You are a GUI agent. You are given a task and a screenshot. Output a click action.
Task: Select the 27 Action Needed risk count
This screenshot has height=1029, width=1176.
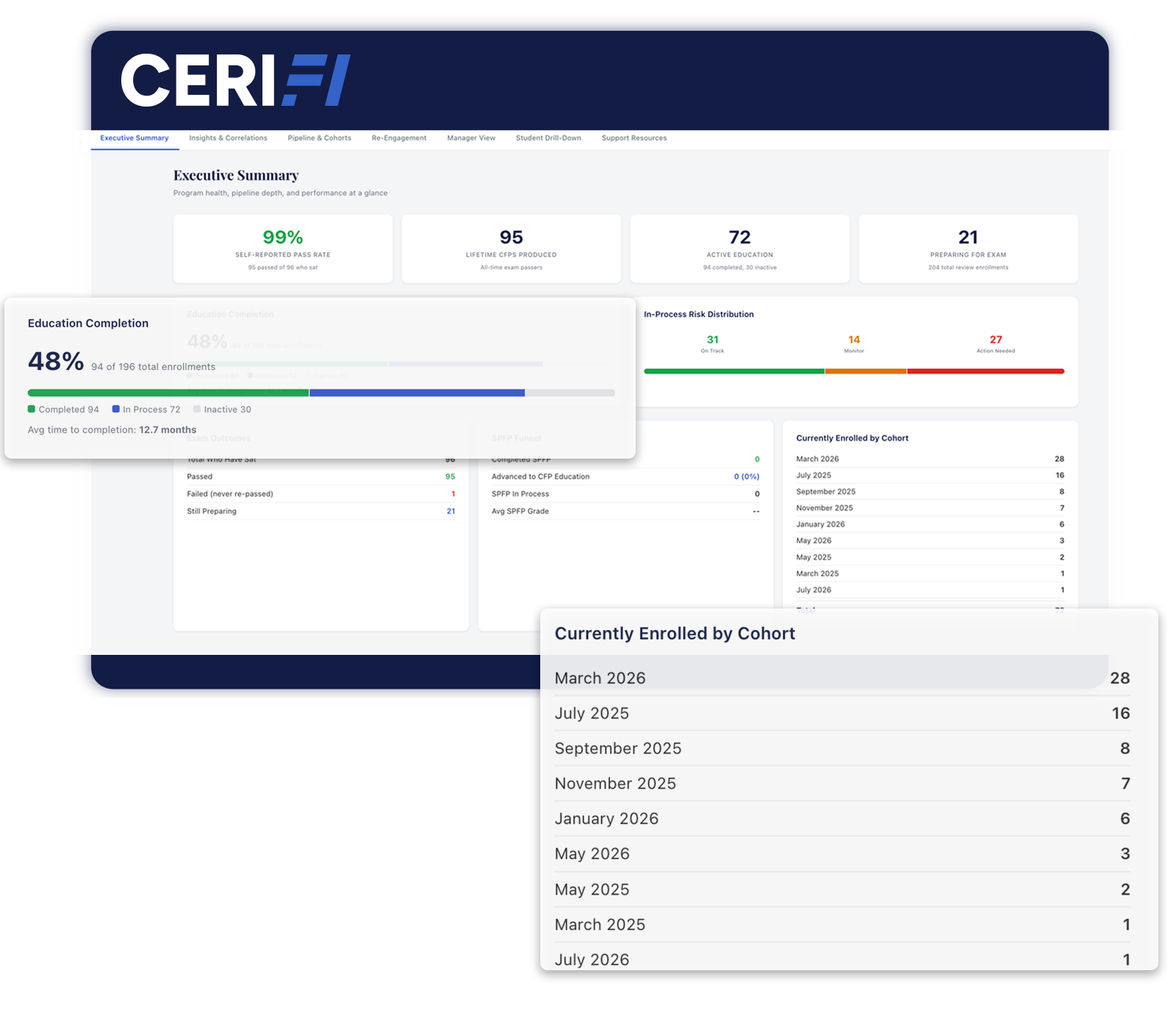[x=996, y=343]
